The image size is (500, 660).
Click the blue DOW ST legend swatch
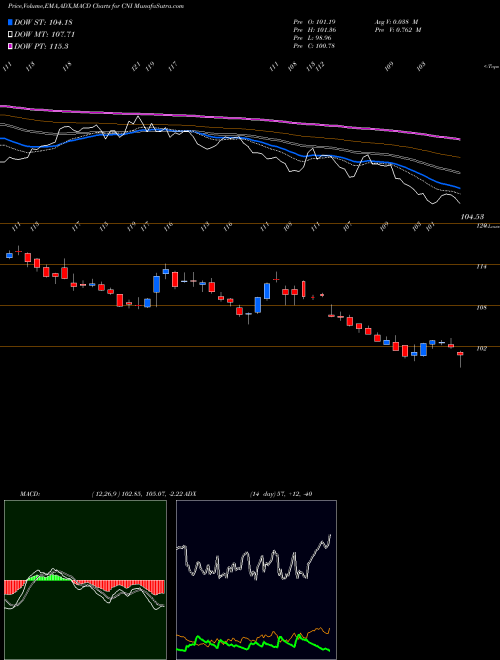point(10,22)
